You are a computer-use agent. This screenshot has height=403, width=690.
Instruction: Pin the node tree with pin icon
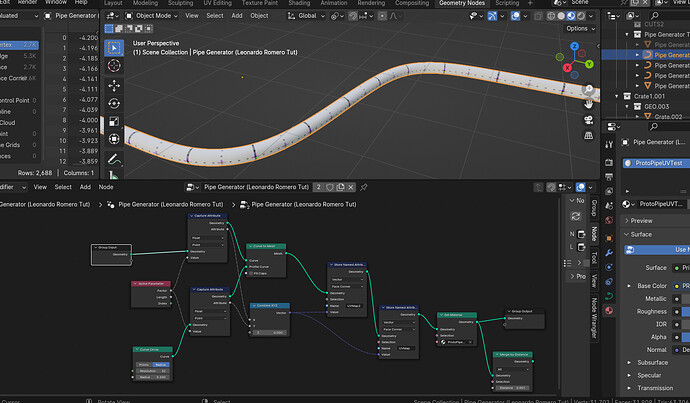[364, 187]
